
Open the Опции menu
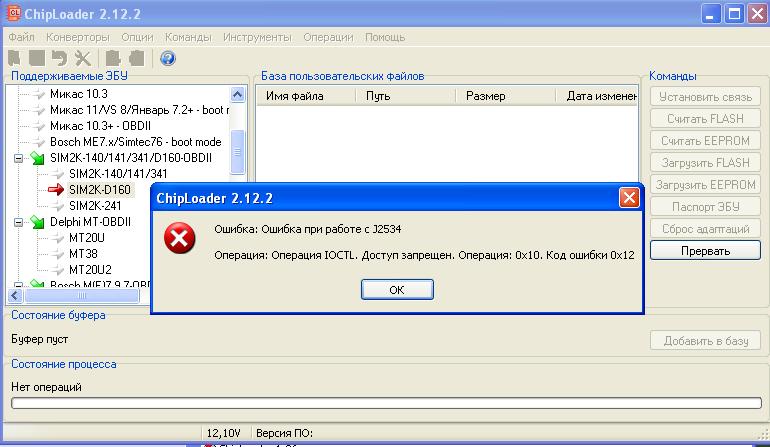pos(138,37)
